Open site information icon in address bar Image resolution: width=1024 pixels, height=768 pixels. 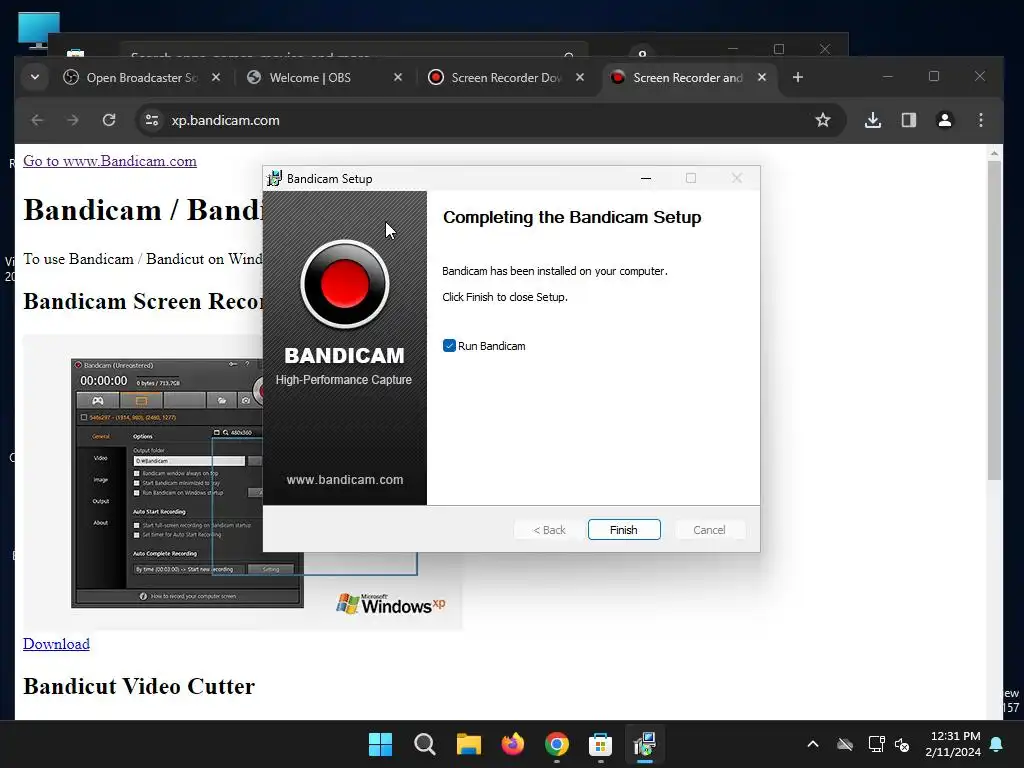tap(152, 120)
